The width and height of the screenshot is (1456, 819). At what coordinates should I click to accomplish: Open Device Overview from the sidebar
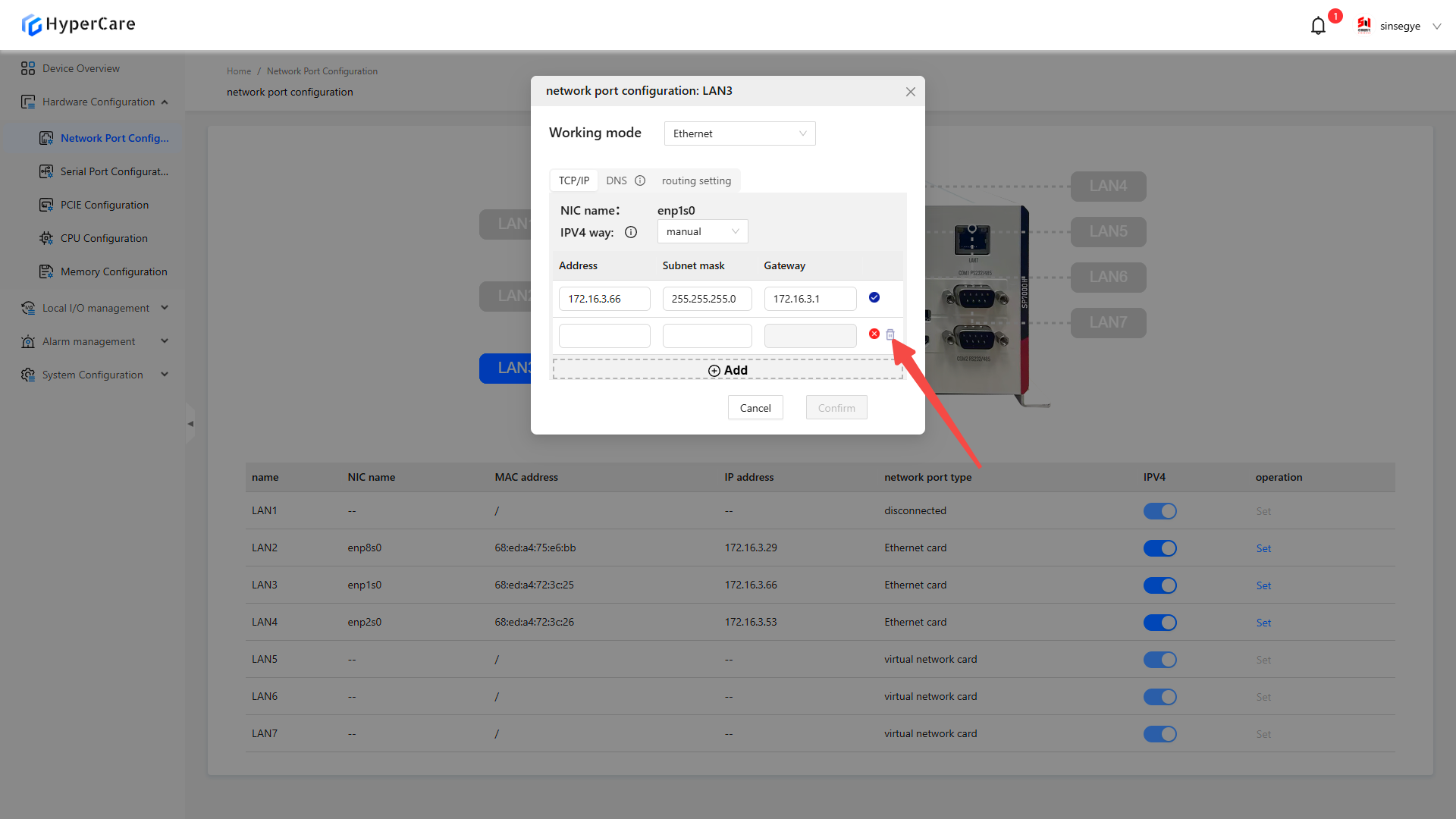click(x=80, y=68)
